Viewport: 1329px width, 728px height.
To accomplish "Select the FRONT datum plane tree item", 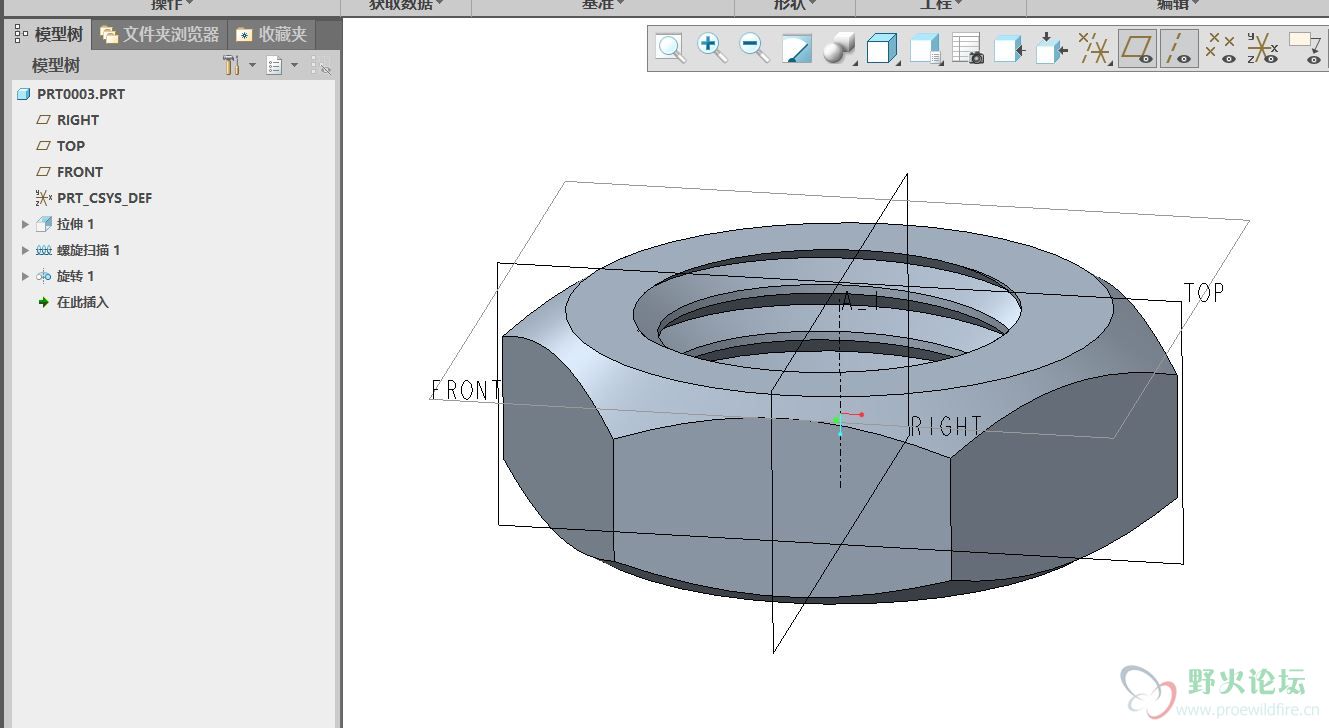I will pyautogui.click(x=80, y=172).
